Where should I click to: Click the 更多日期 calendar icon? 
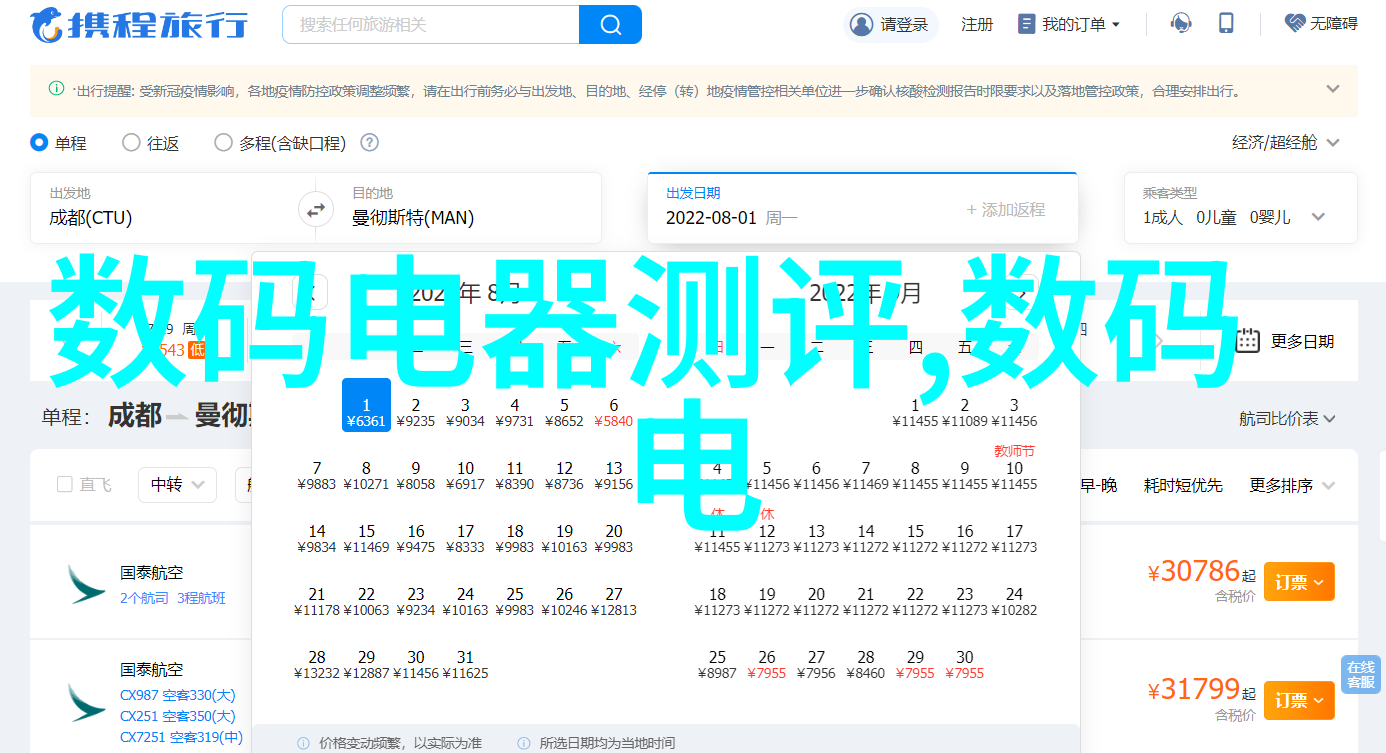point(1247,340)
